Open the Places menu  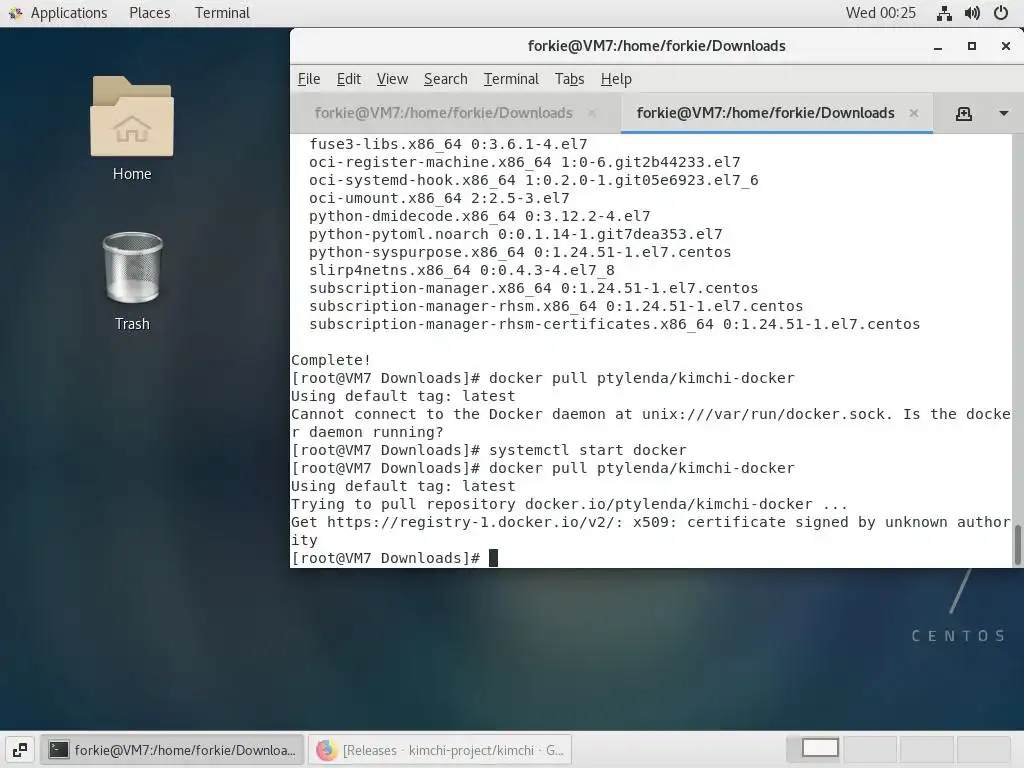point(150,13)
